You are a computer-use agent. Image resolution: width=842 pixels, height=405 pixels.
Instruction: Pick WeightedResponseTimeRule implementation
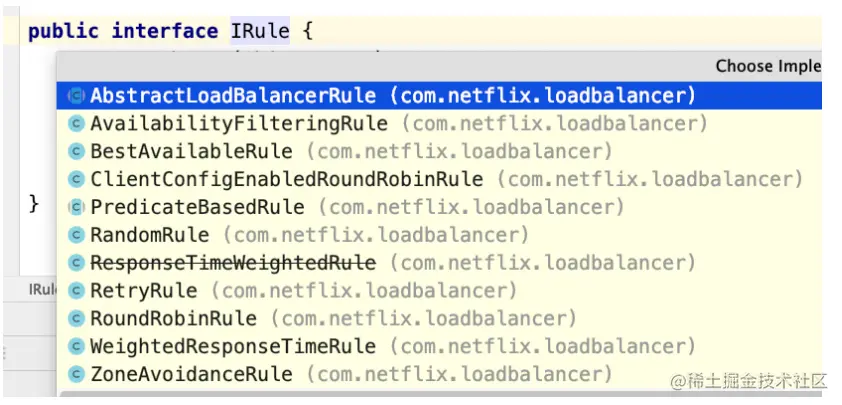tap(439, 346)
